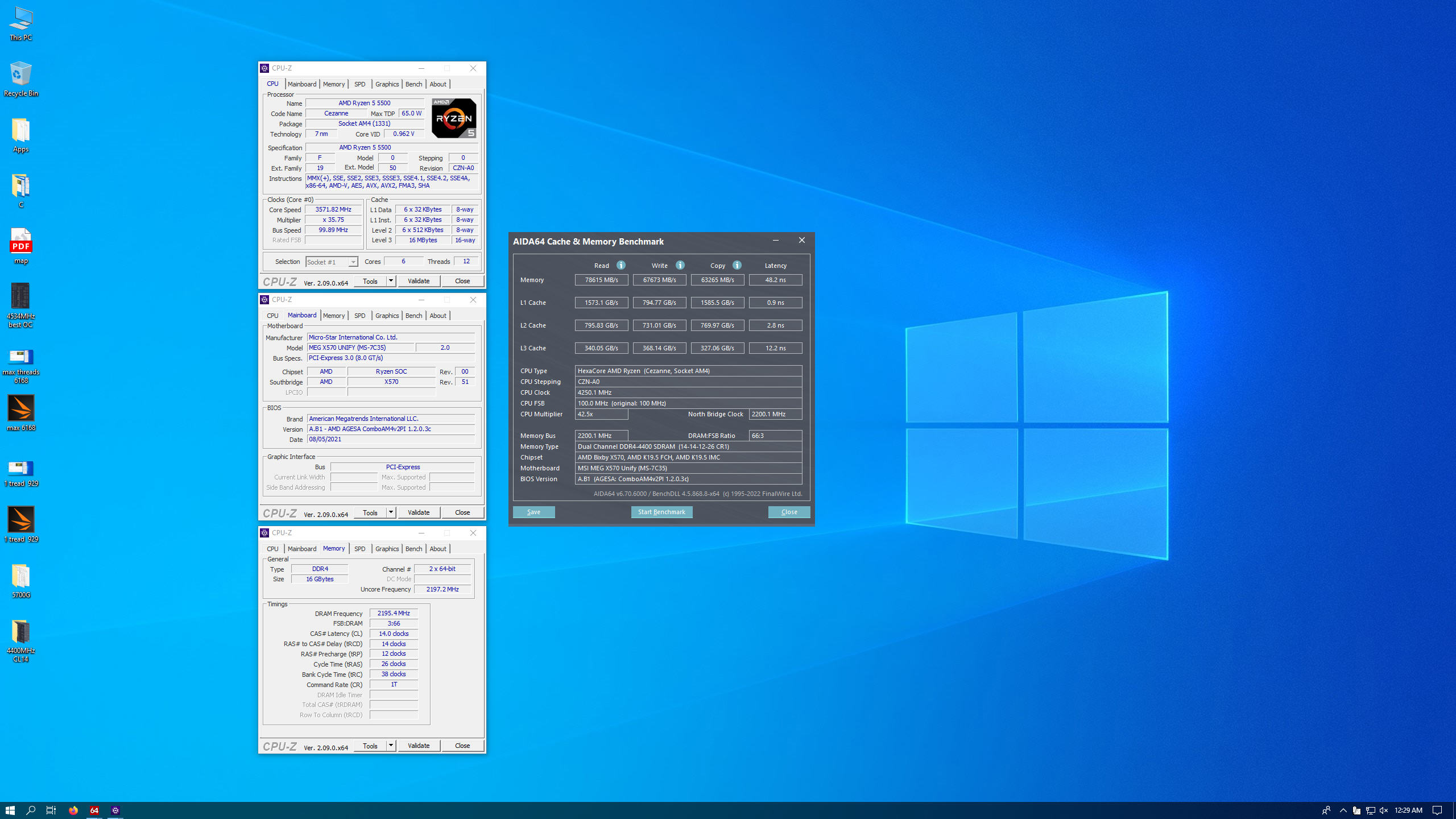The image size is (1456, 819).
Task: Open This PC desktop icon
Action: [x=20, y=24]
